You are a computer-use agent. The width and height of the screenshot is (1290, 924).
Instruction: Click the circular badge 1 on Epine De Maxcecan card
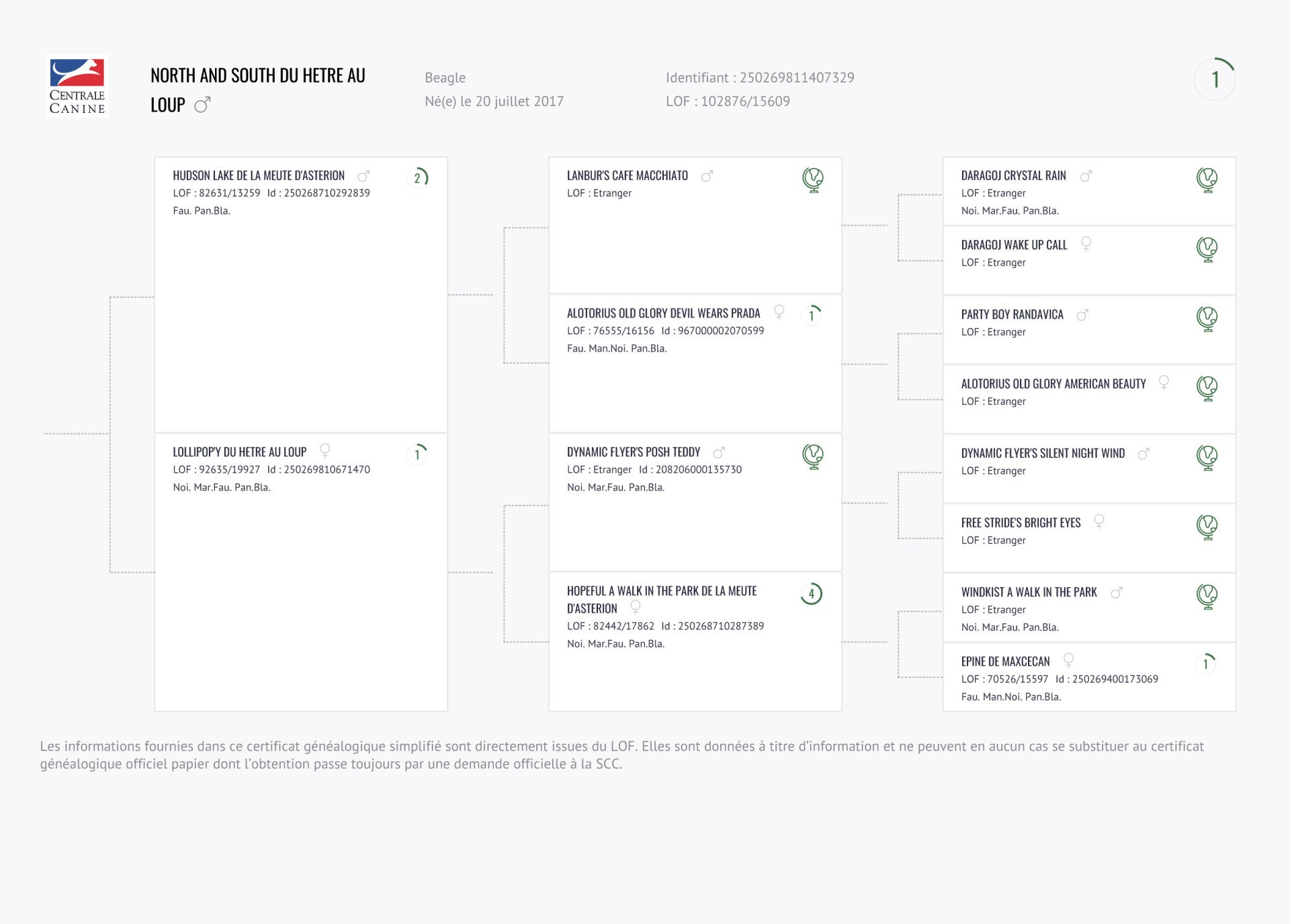click(1206, 664)
